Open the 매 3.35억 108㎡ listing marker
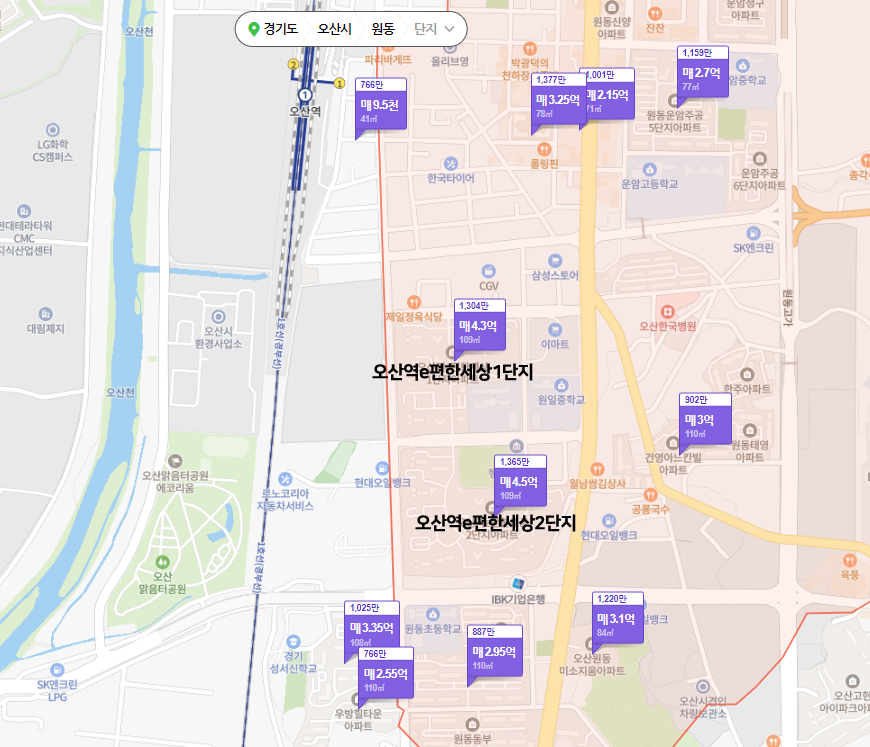 pos(371,624)
